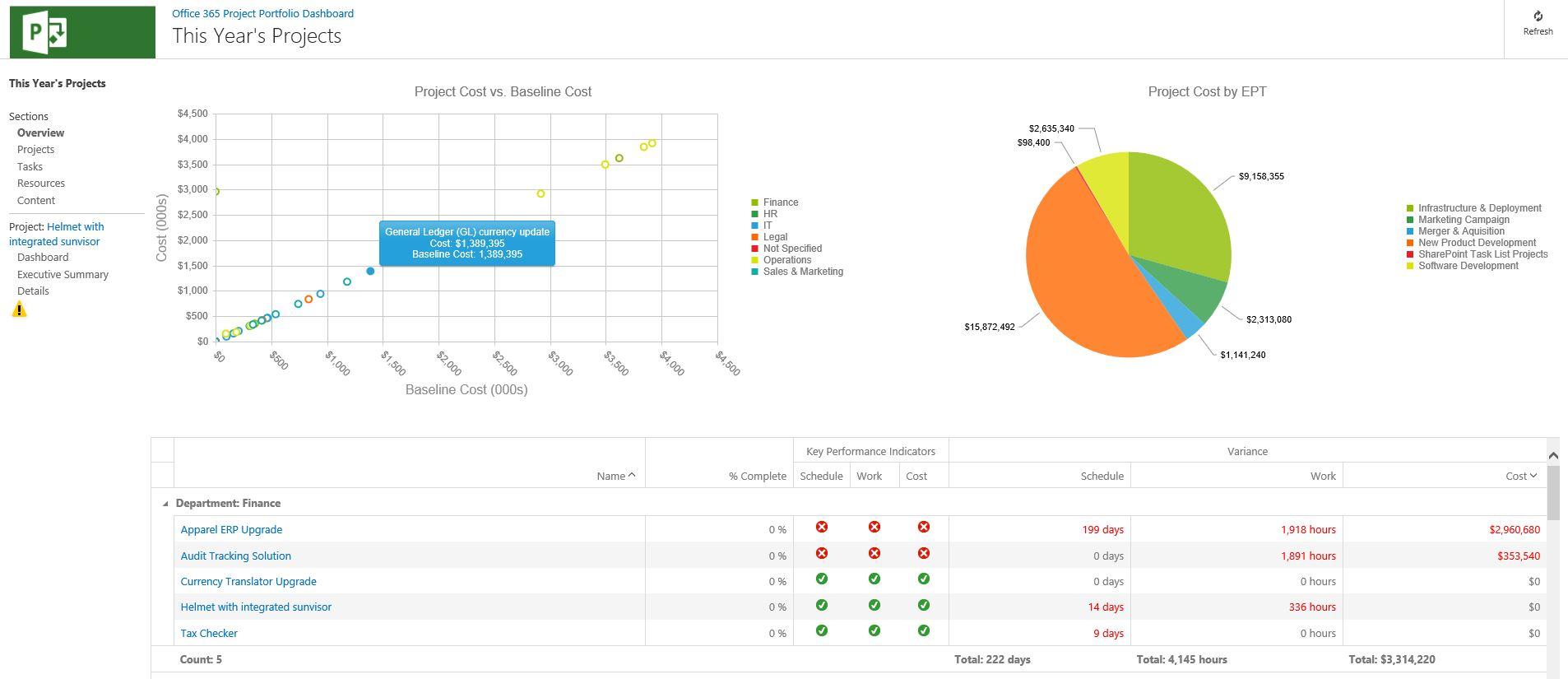Open the Projects section
Image resolution: width=1568 pixels, height=679 pixels.
pyautogui.click(x=35, y=149)
